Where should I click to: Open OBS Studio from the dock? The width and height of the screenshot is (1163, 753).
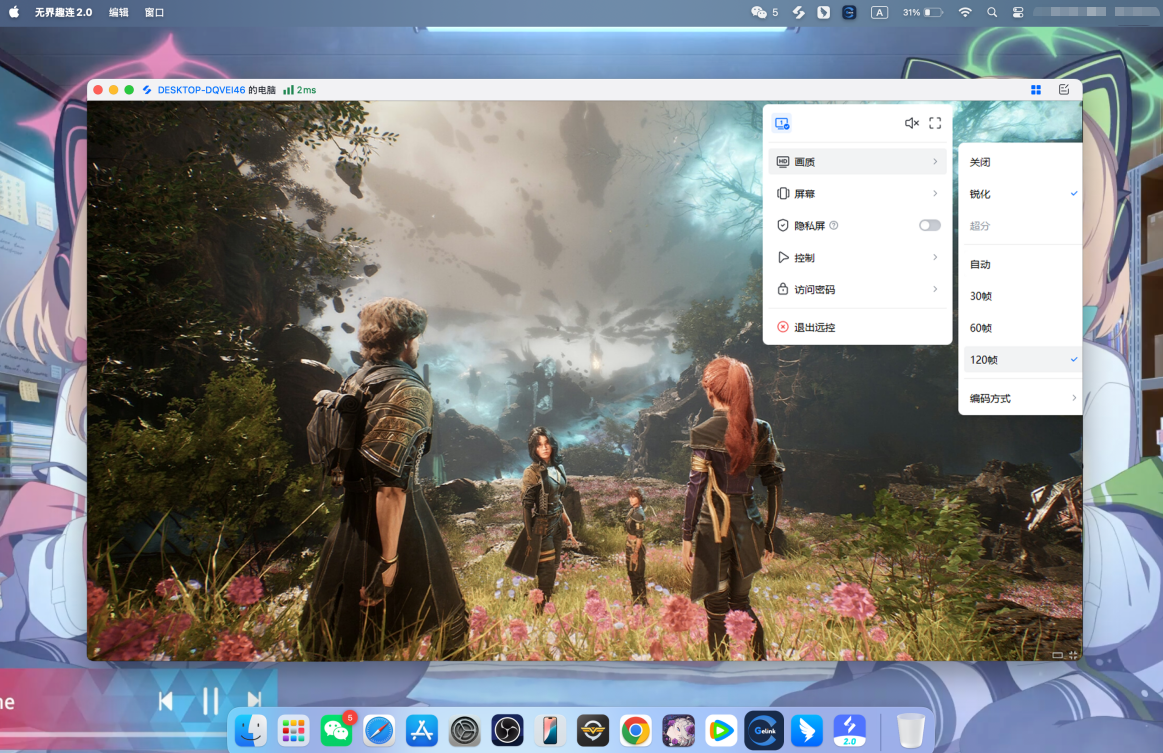click(x=507, y=731)
